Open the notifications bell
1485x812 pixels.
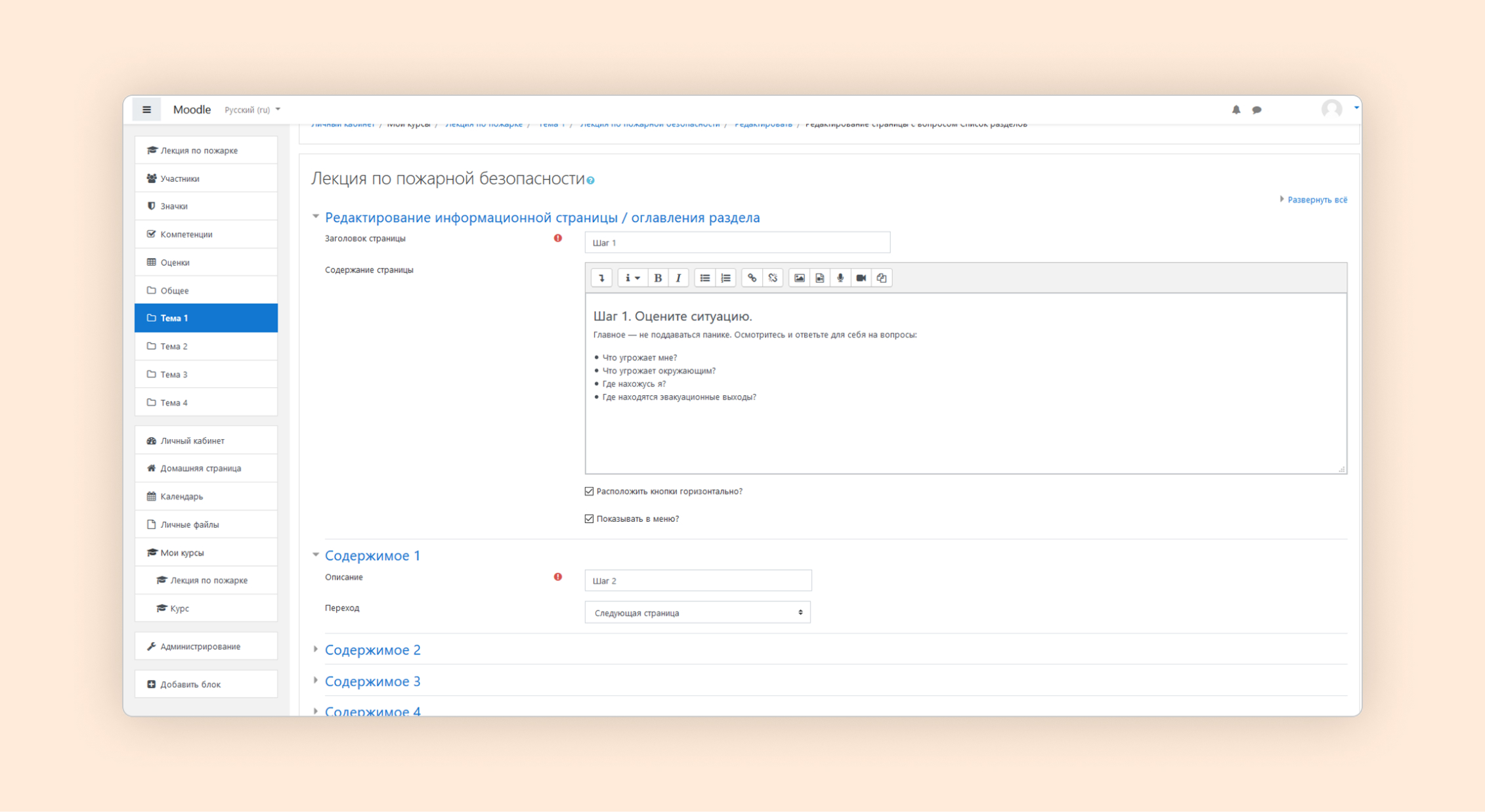click(x=1236, y=110)
